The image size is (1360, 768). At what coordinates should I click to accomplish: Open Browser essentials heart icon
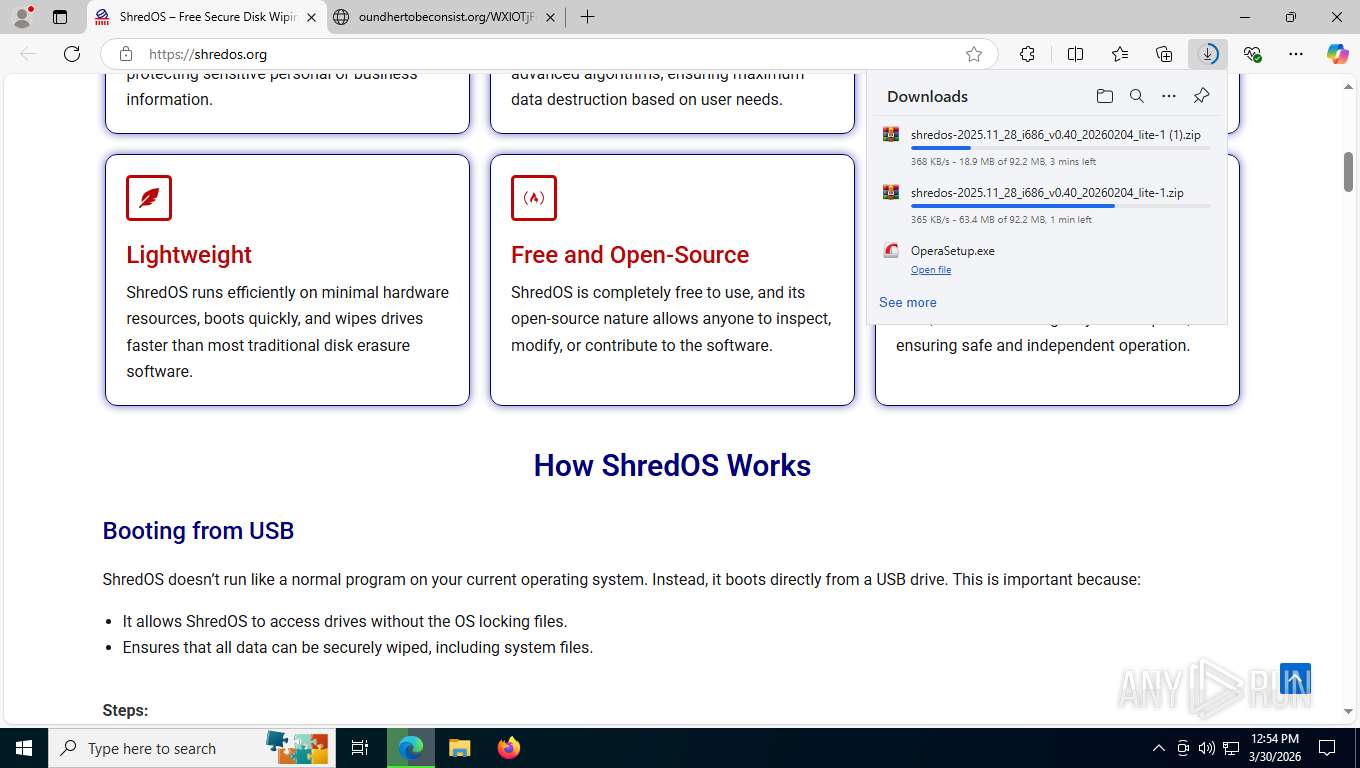(x=1252, y=54)
